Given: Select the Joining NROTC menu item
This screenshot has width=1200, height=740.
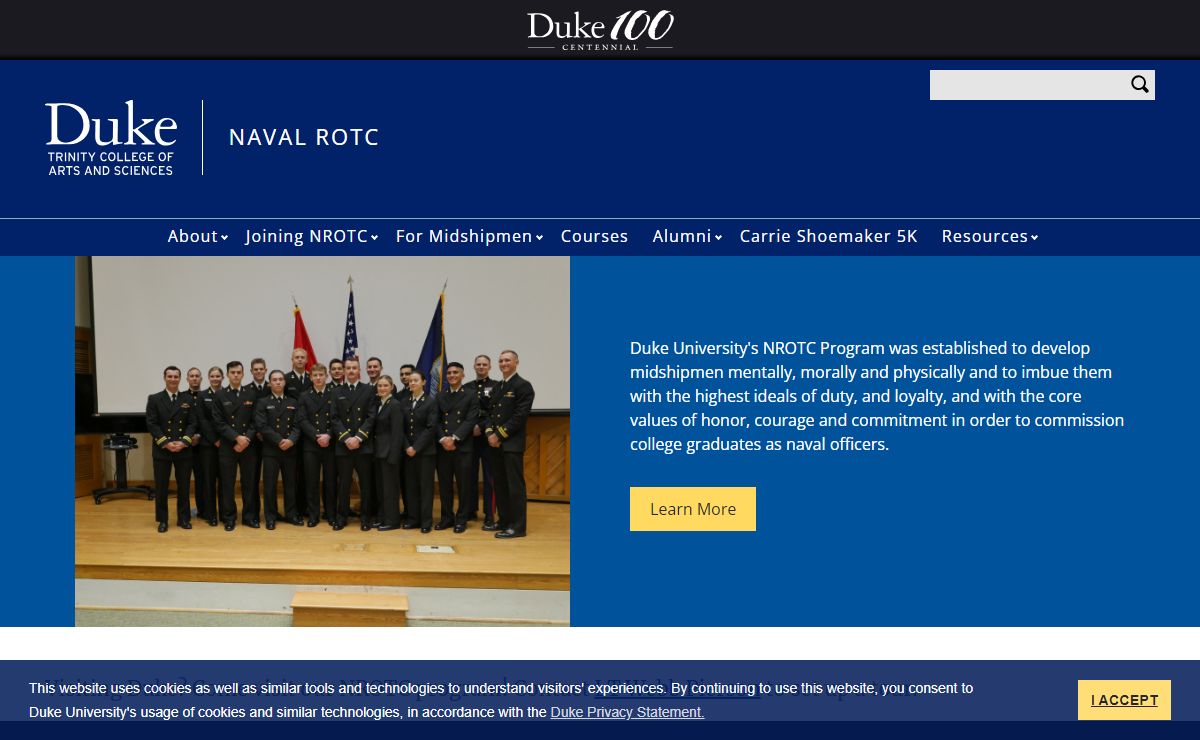Looking at the screenshot, I should coord(307,237).
